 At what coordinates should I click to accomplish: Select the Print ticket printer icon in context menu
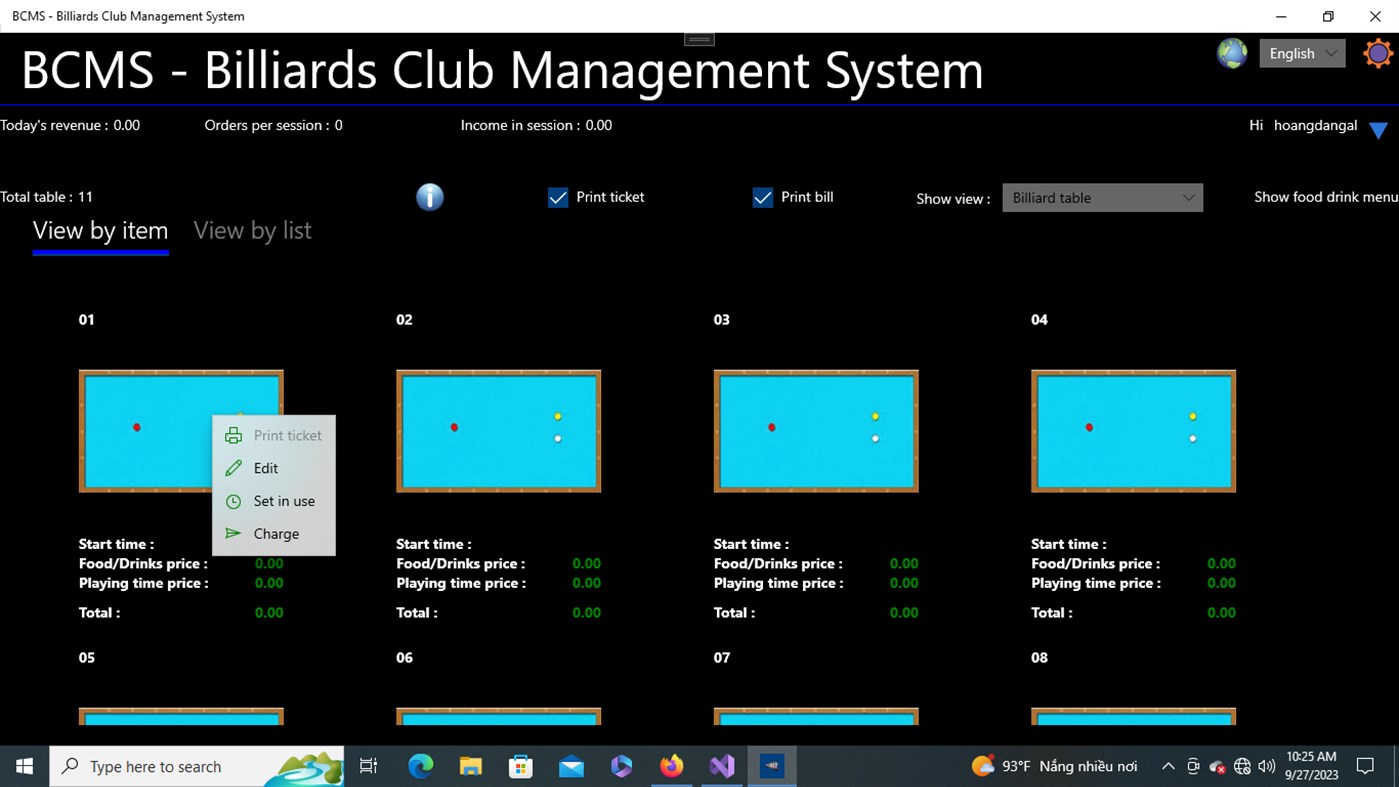[233, 435]
